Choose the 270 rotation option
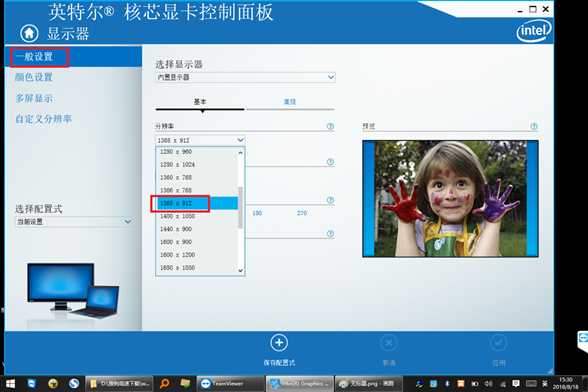The height and width of the screenshot is (392, 588). [302, 213]
